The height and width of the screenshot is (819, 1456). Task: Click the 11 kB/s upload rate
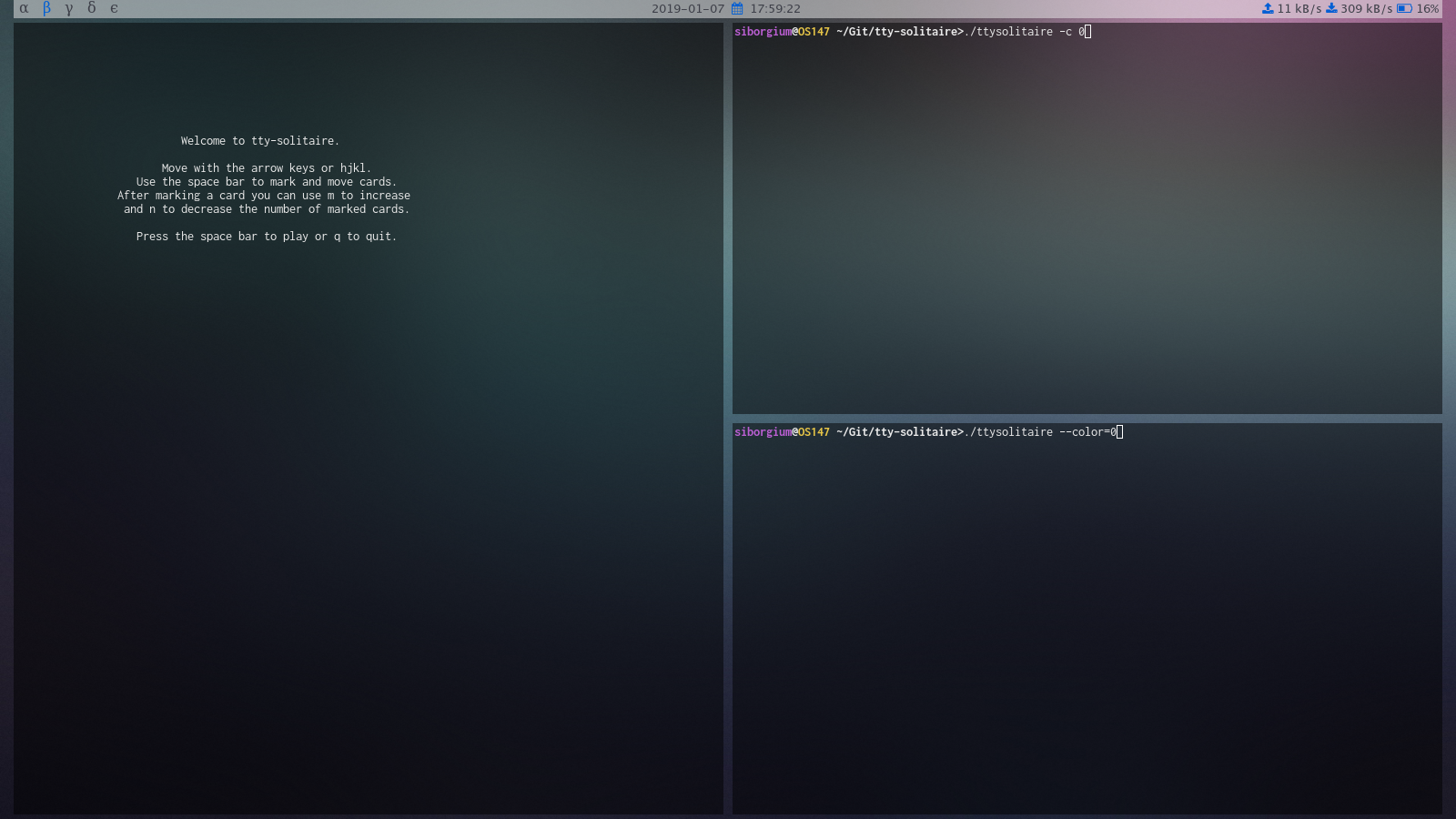click(x=1299, y=9)
